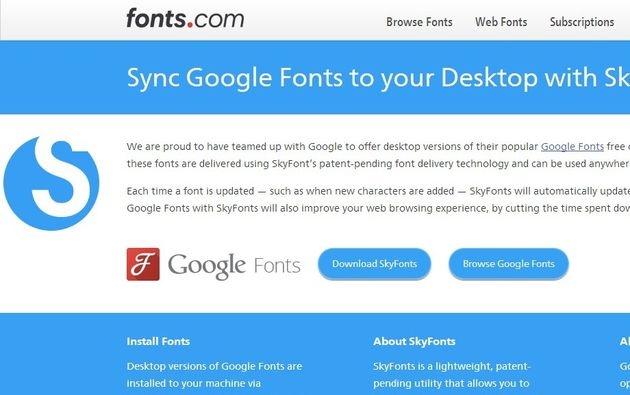Click text 'installed to your machine via'
Screen dimensions: 630x395
194,383
